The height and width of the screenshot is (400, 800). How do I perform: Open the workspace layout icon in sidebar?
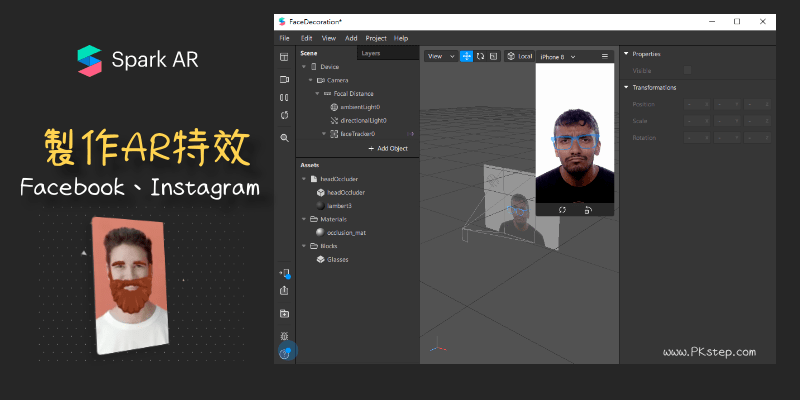(x=284, y=57)
